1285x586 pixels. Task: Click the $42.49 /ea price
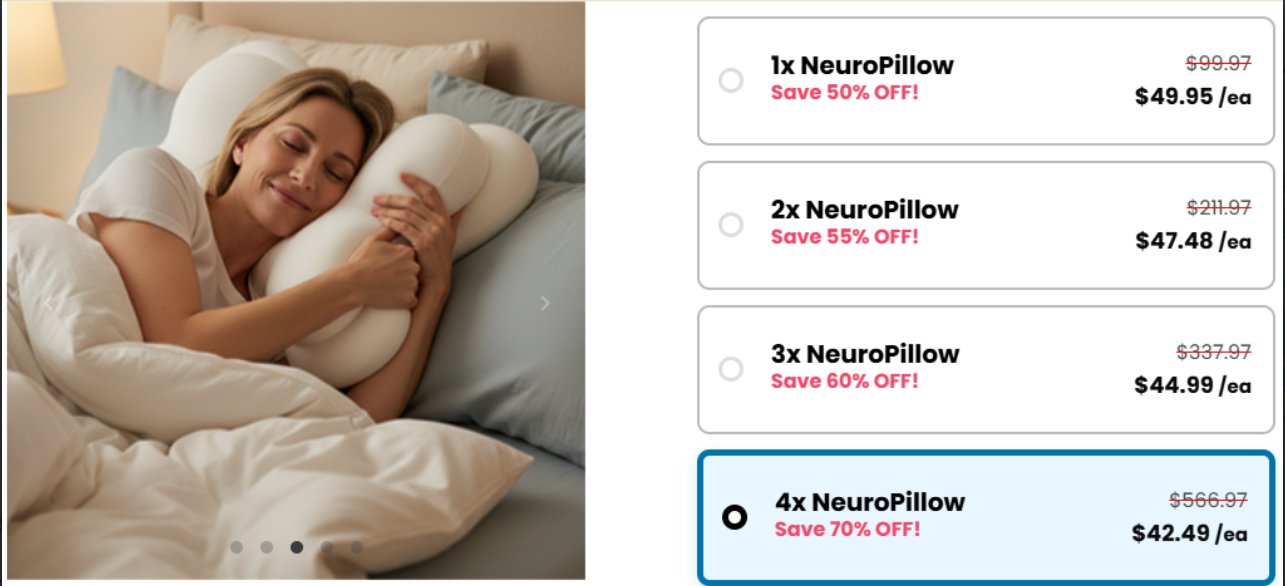[1190, 533]
